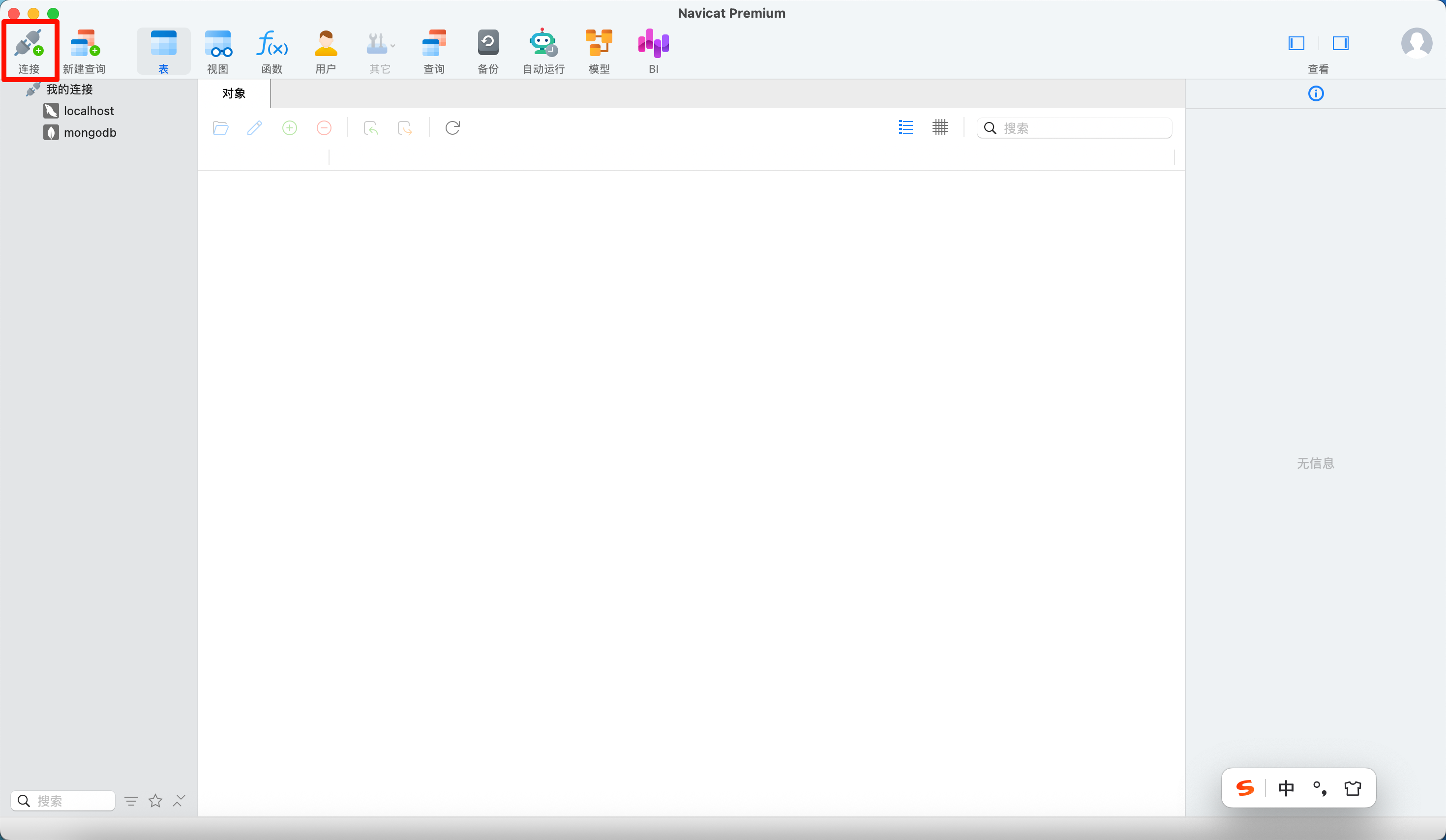The width and height of the screenshot is (1446, 840).
Task: Click the Users toolbar icon
Action: click(x=326, y=44)
